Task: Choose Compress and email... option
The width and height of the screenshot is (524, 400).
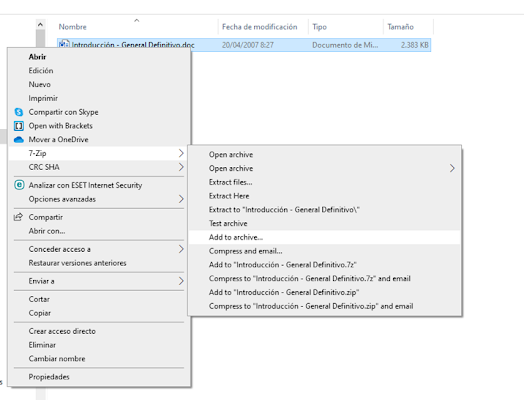Action: coord(324,251)
